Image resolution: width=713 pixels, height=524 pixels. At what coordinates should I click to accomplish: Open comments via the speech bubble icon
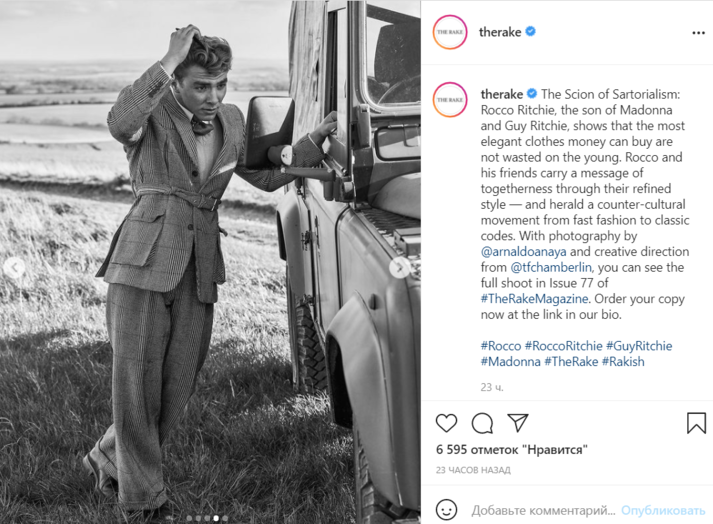[482, 423]
